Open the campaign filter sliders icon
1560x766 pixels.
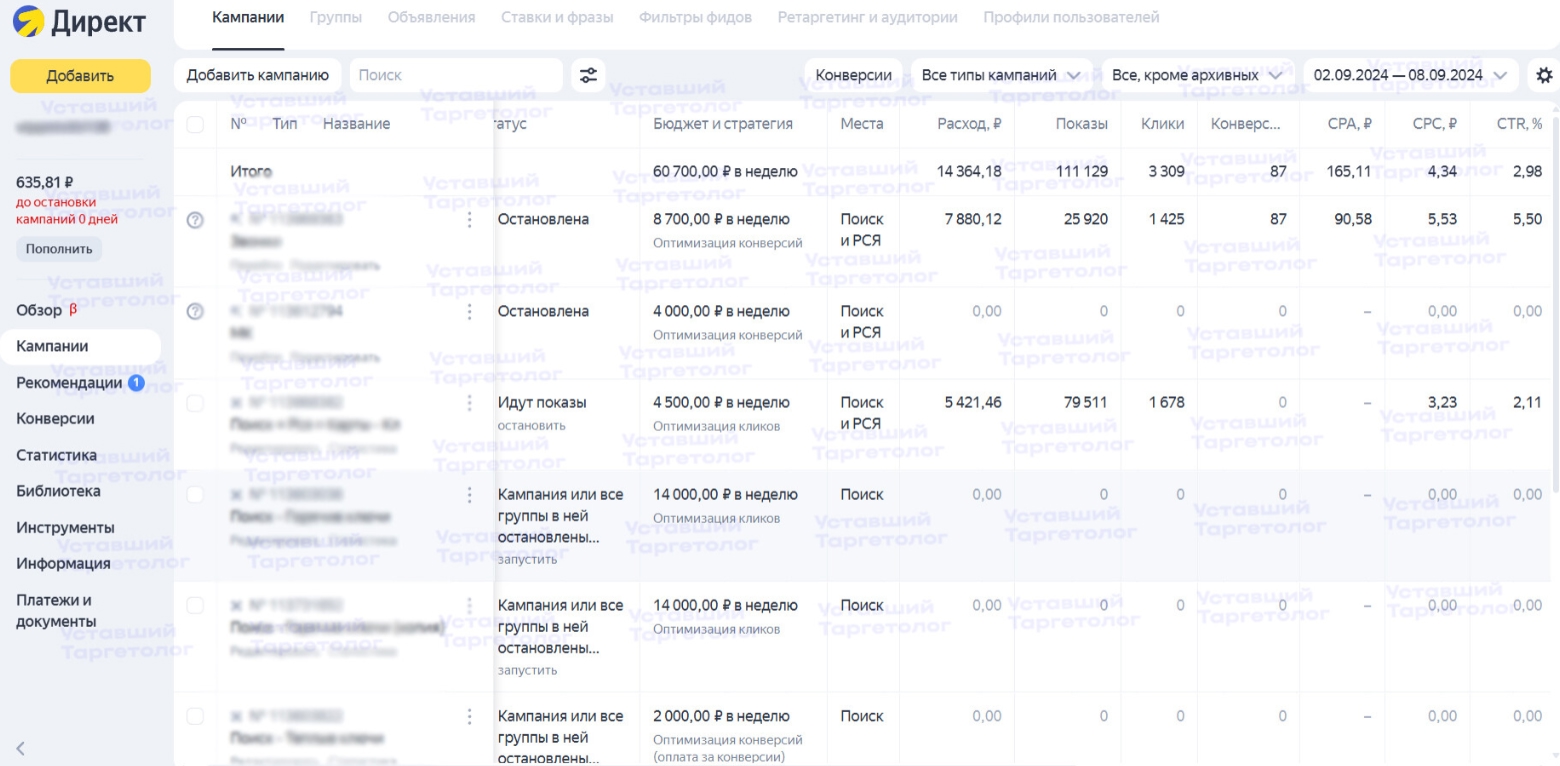588,75
